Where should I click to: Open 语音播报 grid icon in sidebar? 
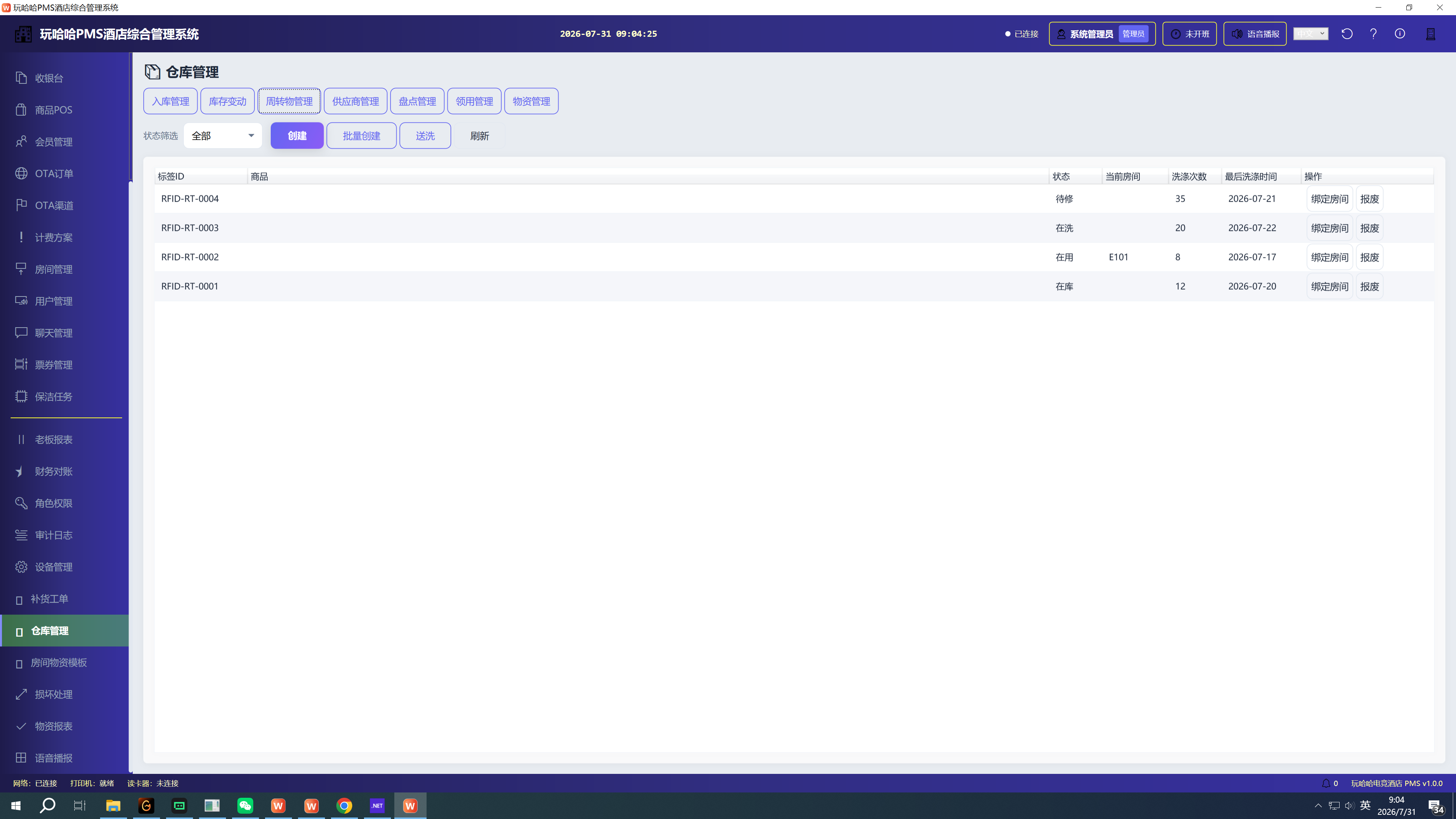click(21, 758)
